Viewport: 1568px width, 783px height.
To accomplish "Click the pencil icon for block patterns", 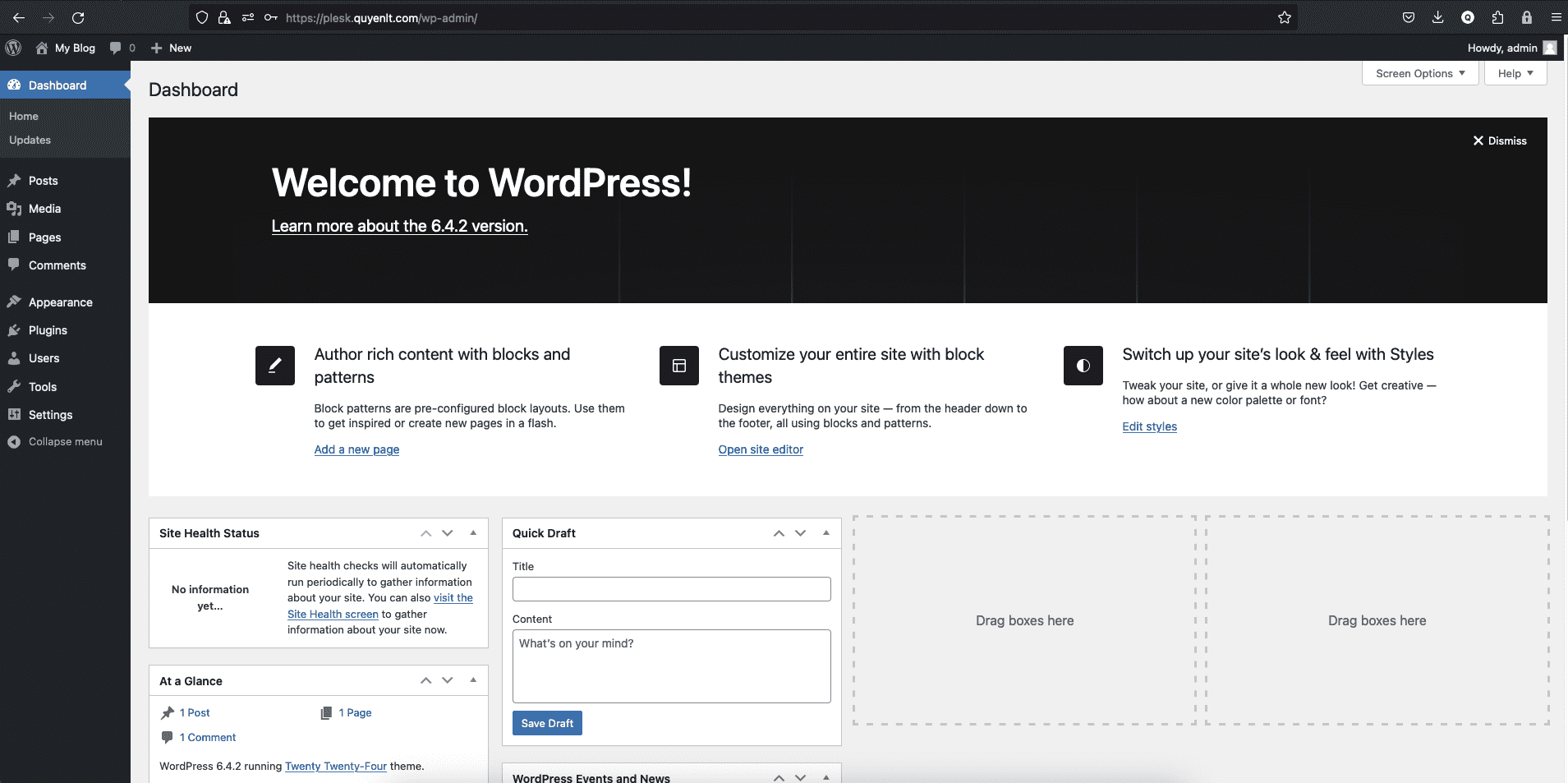I will click(274, 366).
